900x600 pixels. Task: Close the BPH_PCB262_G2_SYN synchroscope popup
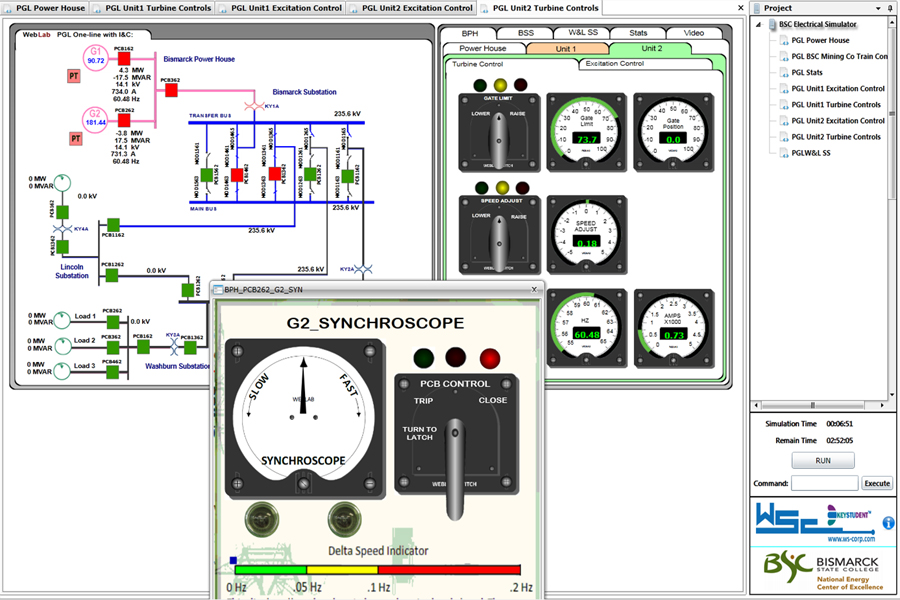pos(534,289)
